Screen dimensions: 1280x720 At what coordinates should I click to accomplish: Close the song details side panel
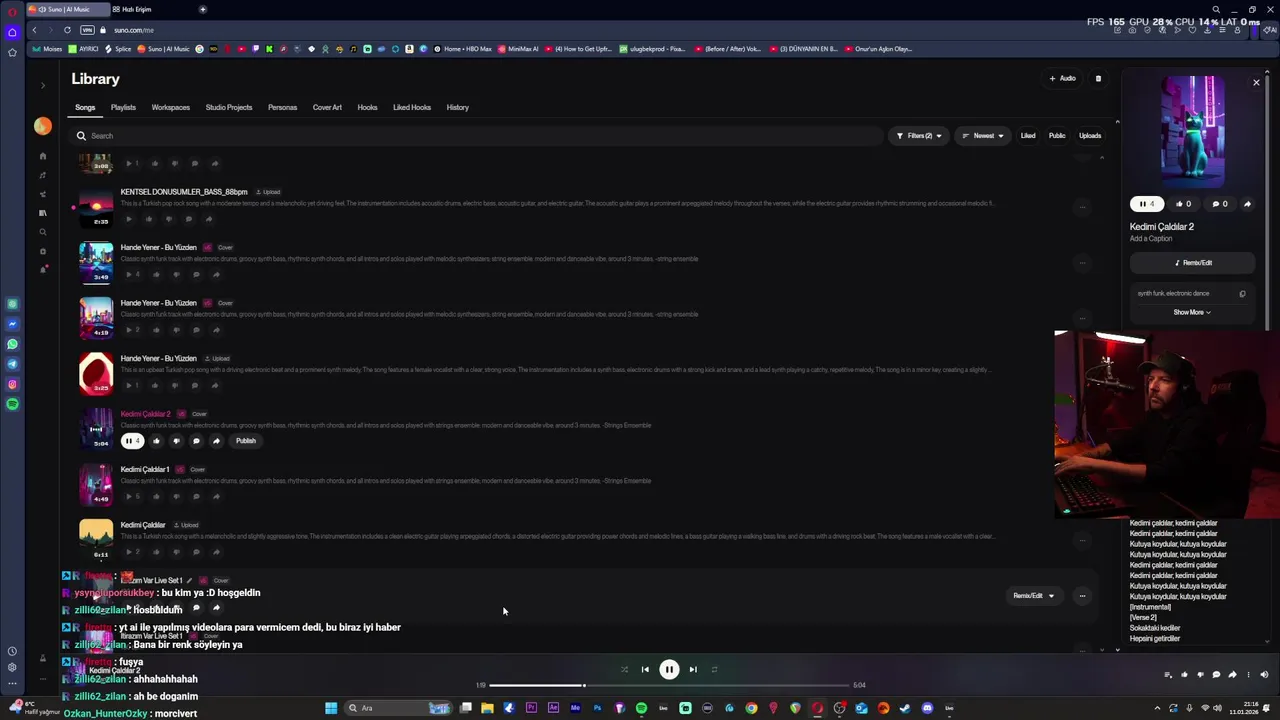[1256, 82]
